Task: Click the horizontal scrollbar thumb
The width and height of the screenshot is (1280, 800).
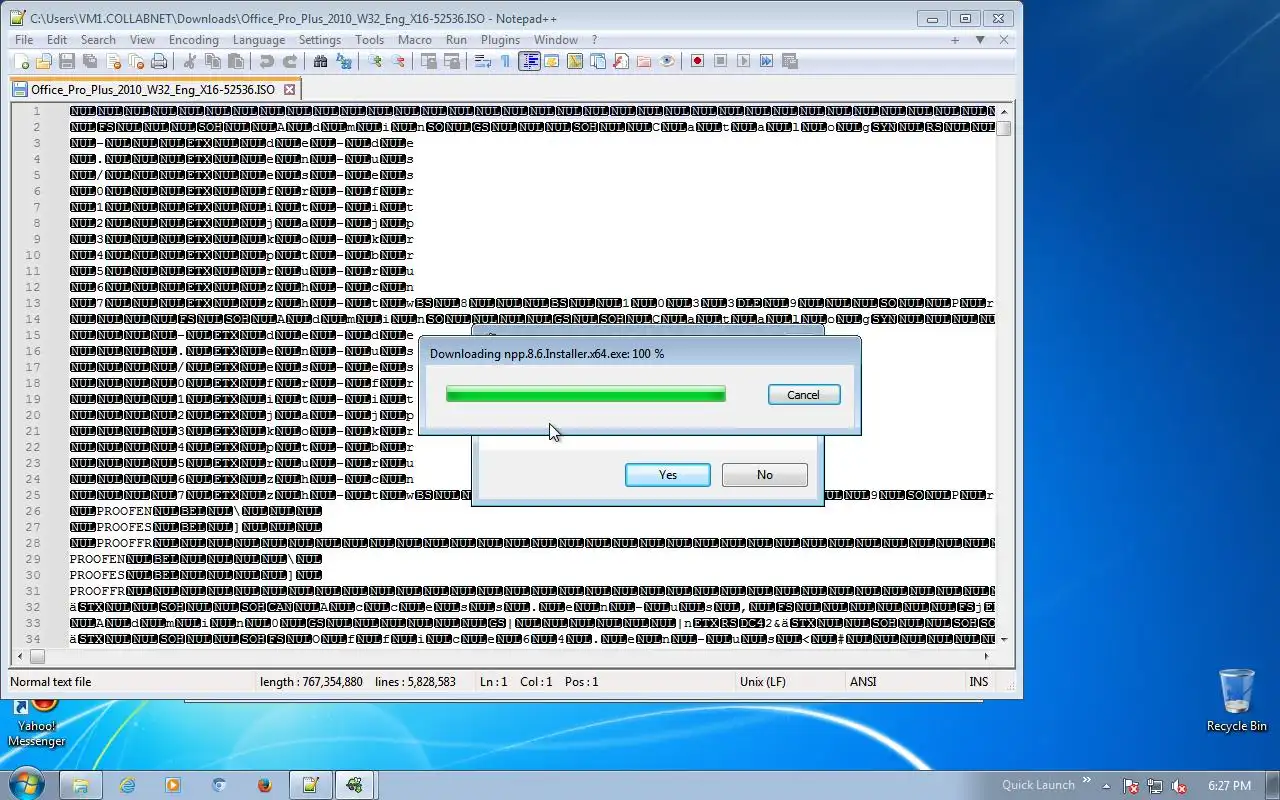Action: tap(37, 657)
